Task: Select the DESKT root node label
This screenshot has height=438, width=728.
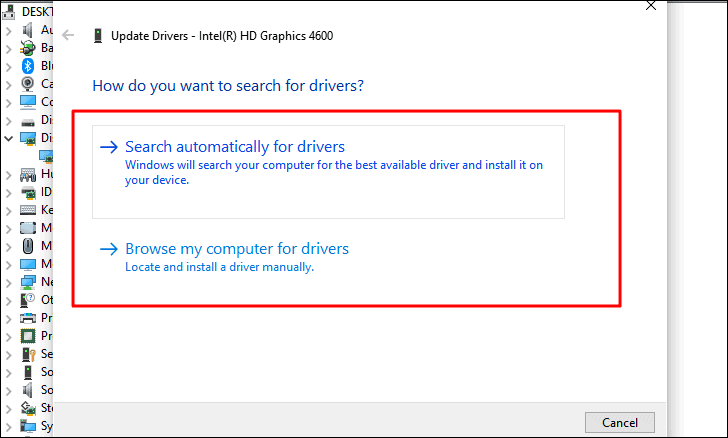Action: click(38, 12)
